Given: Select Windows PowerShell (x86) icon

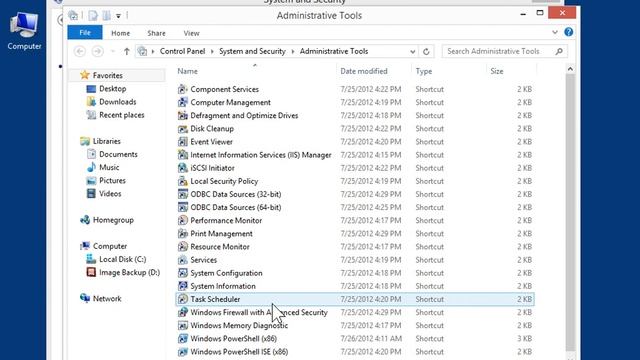Looking at the screenshot, I should 182,338.
